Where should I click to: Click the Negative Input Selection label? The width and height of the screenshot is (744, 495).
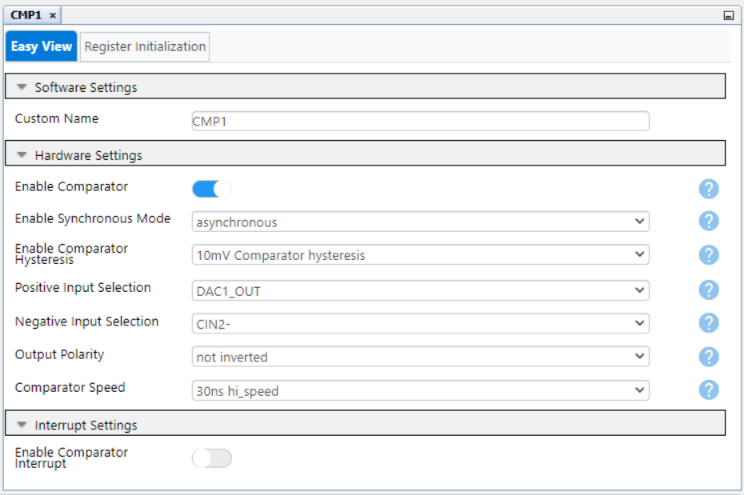click(x=87, y=321)
